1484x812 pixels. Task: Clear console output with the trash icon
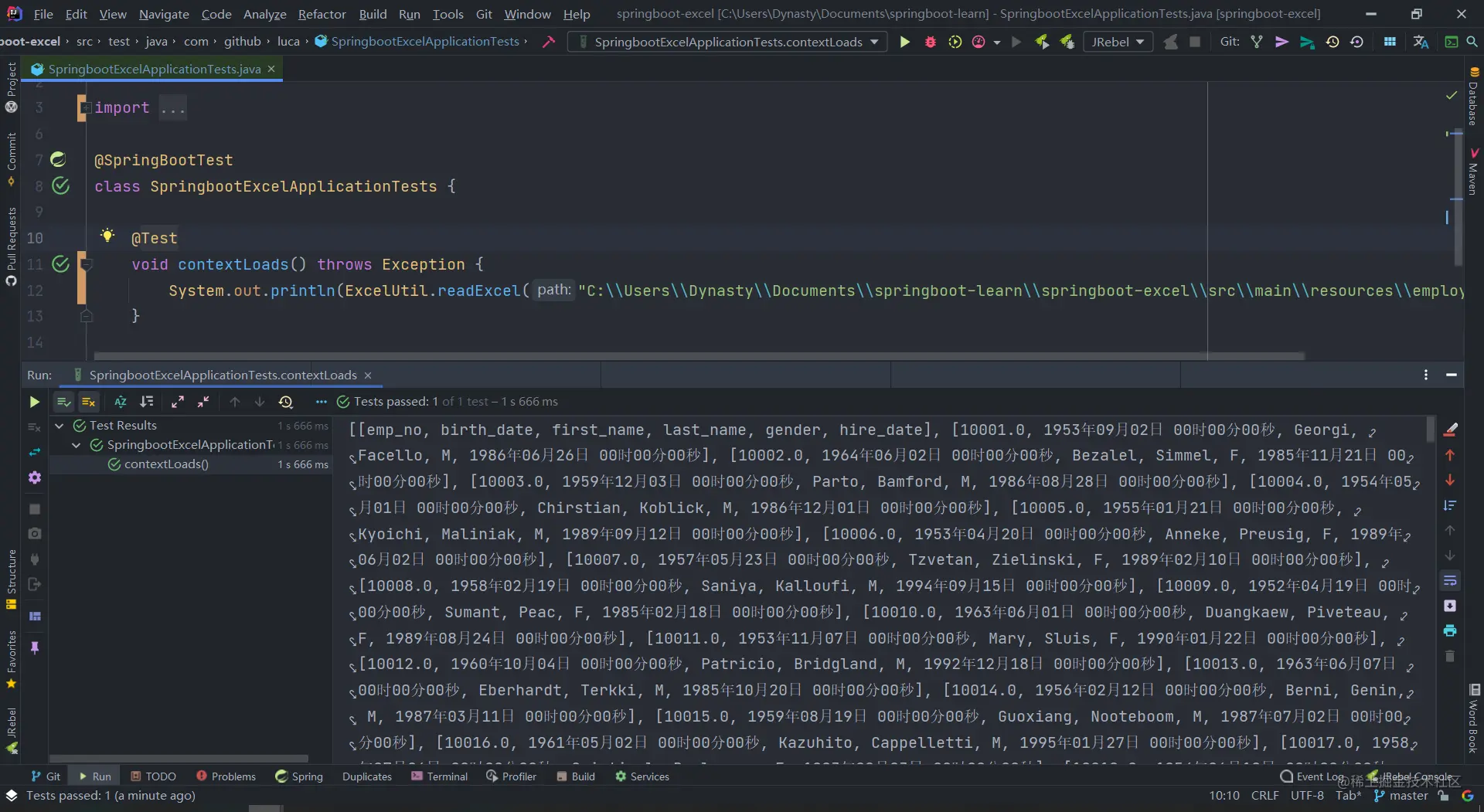[1450, 656]
